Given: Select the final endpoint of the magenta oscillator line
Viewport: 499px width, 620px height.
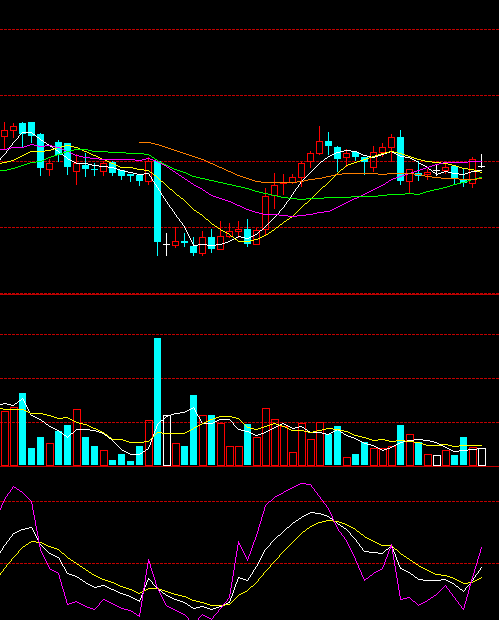Looking at the screenshot, I should 482,548.
